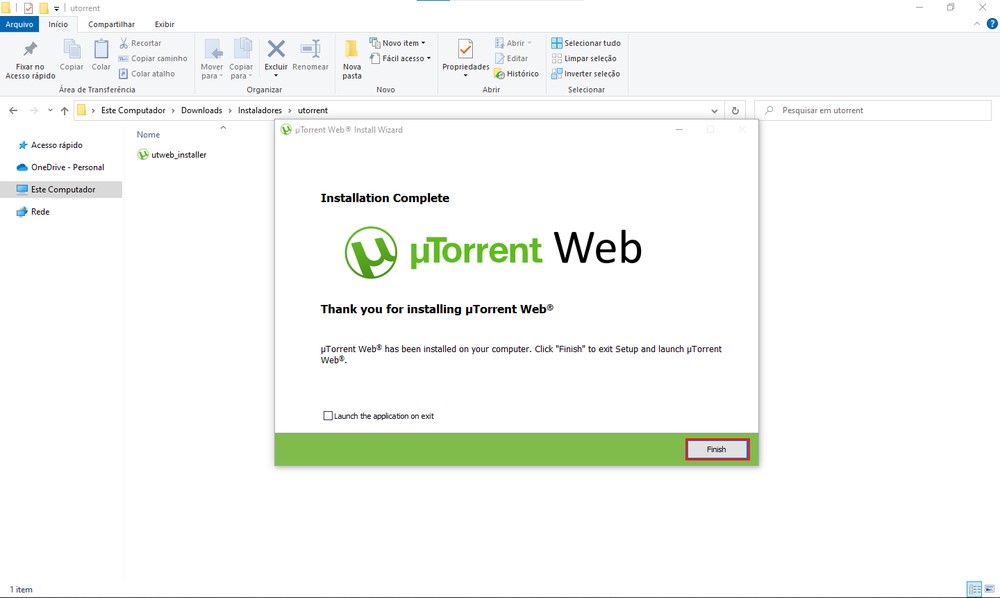
Task: Navigate to Downloads via the breadcrumb
Action: click(202, 110)
